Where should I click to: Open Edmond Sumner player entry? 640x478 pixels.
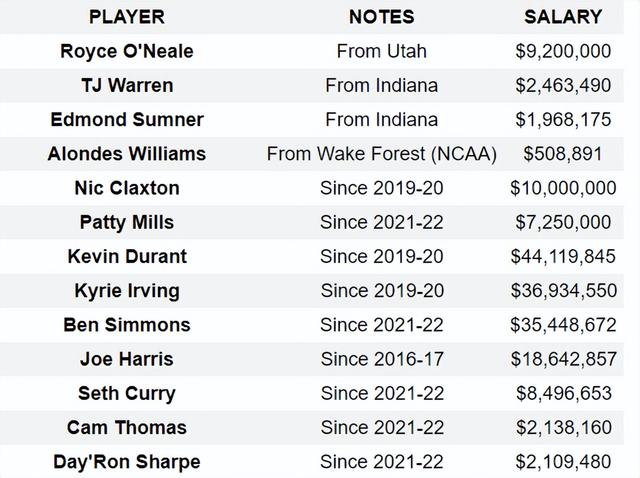127,120
